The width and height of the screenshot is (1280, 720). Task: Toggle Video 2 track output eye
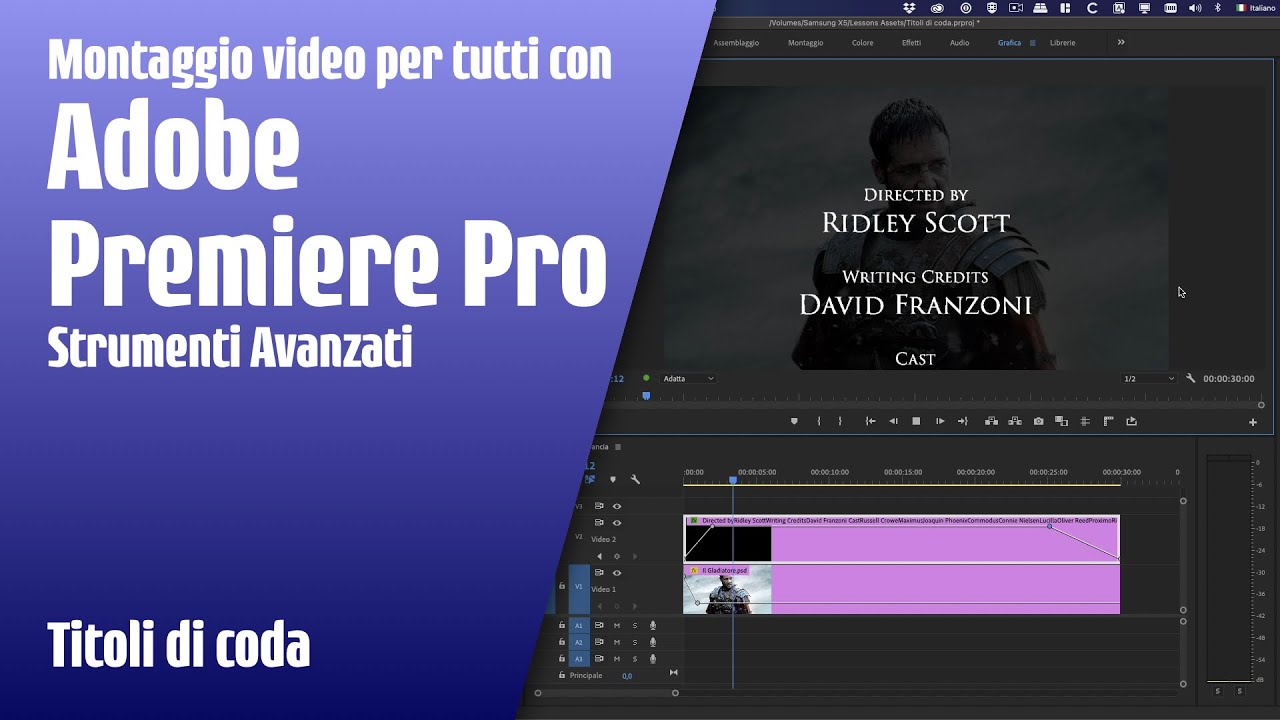point(617,523)
